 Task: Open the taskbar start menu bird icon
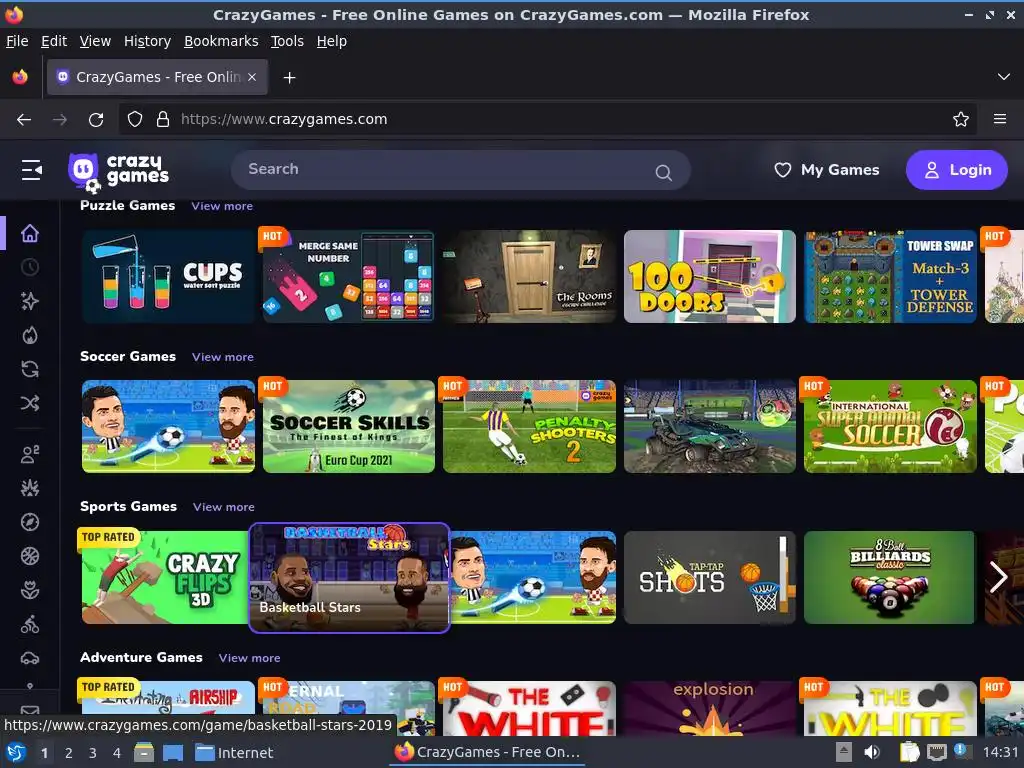(16, 752)
